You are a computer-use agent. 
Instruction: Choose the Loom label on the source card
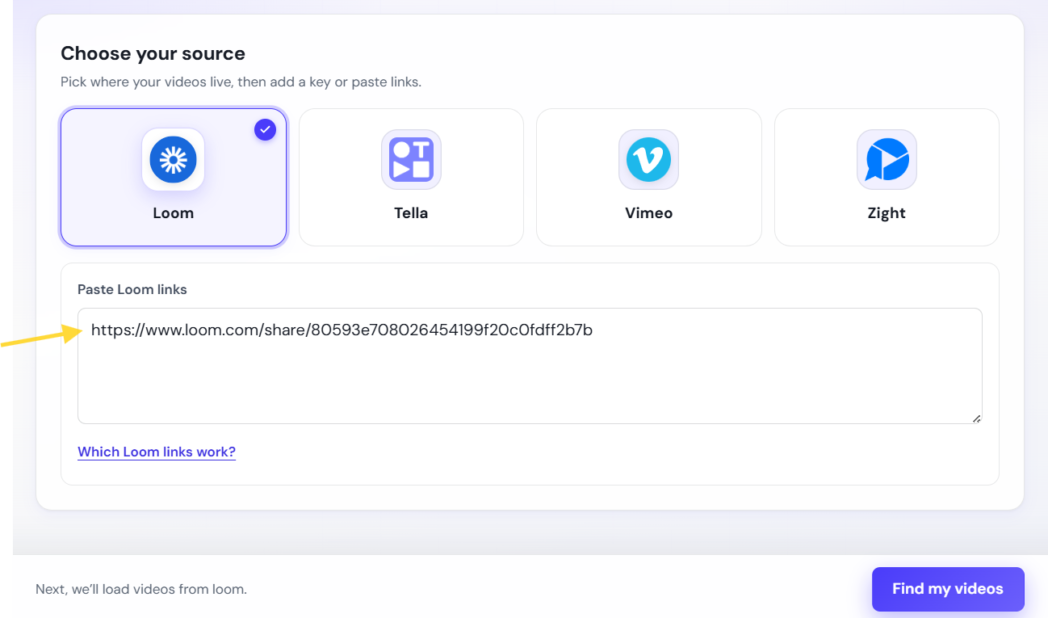pyautogui.click(x=173, y=213)
